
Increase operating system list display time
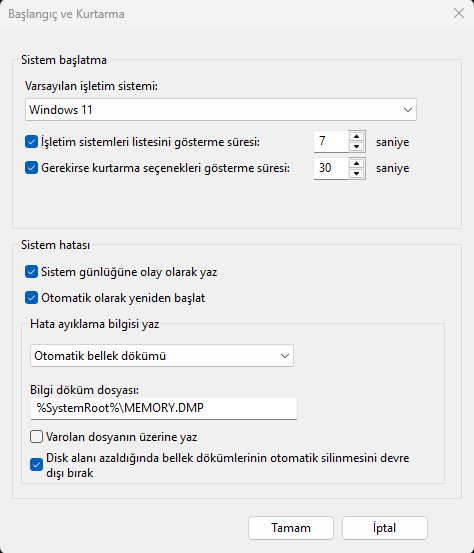click(357, 136)
